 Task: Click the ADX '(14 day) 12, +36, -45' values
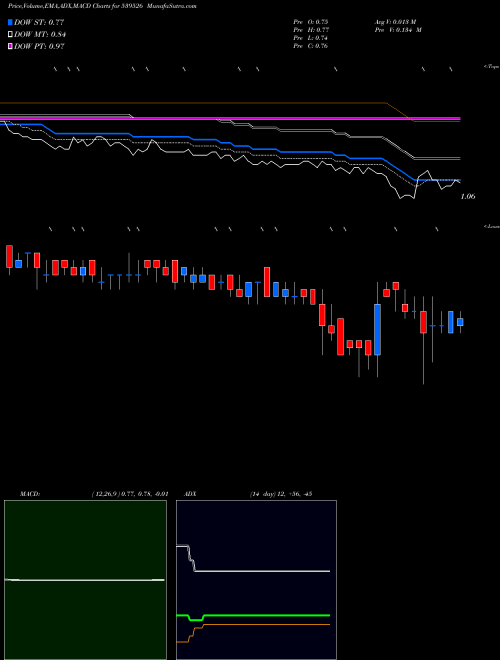281,494
